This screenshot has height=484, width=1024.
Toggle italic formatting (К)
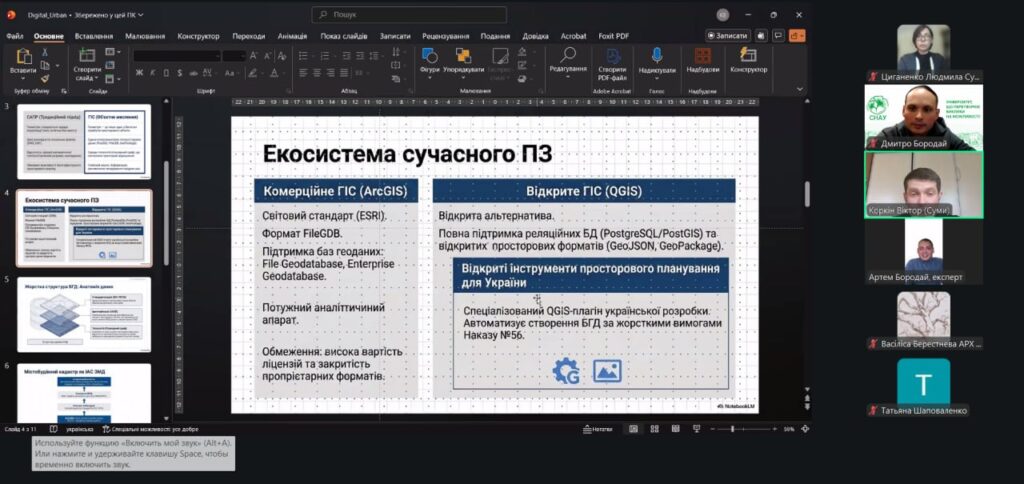153,72
